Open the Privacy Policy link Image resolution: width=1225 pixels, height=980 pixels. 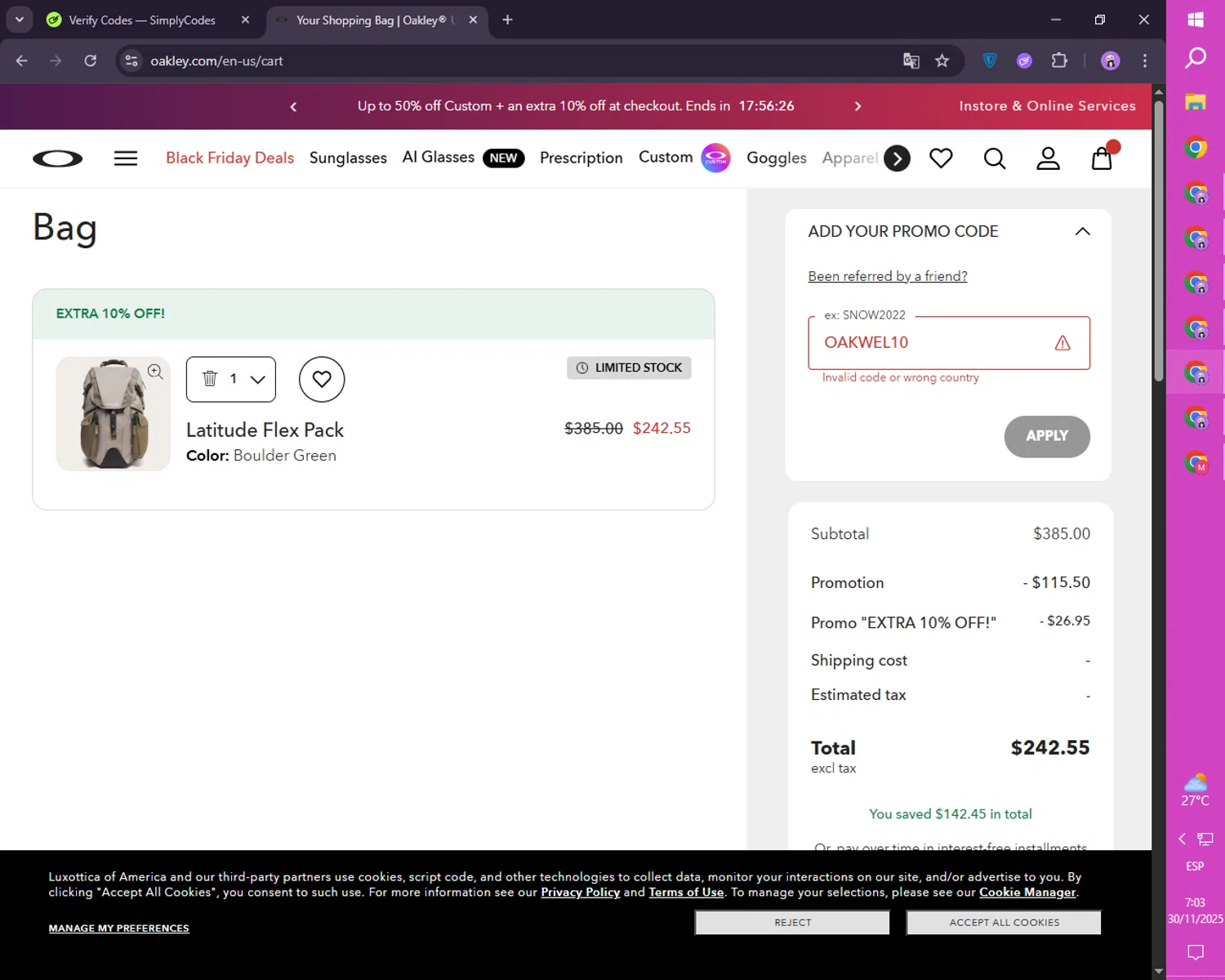click(x=581, y=893)
